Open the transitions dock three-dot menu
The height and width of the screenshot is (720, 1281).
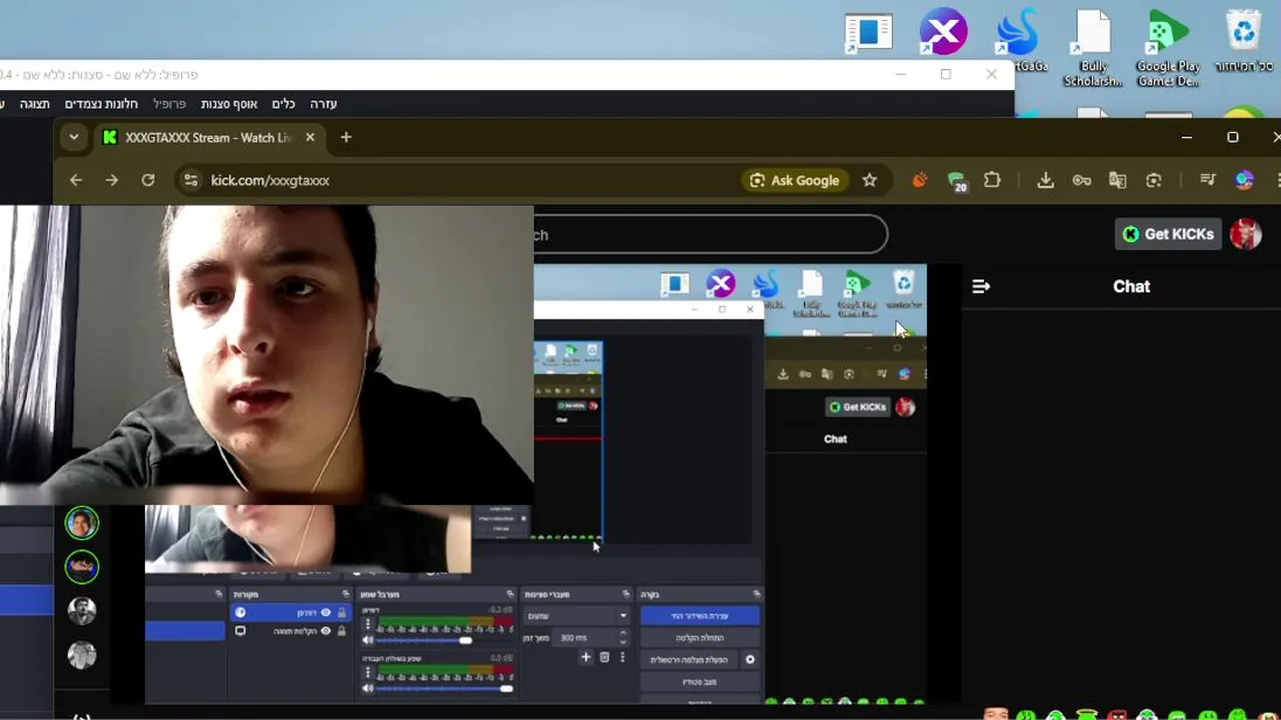click(622, 657)
